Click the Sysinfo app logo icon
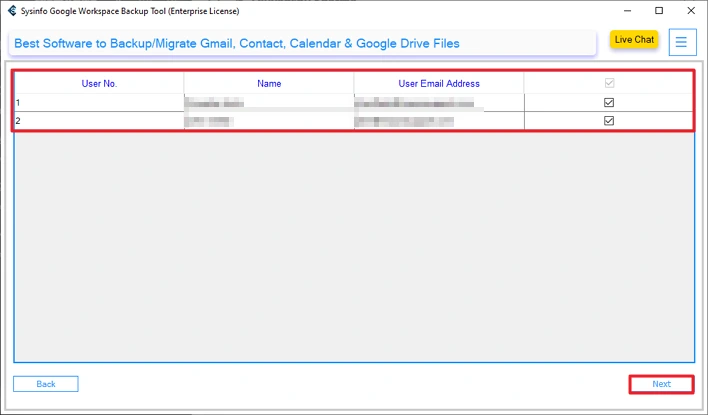 [12, 10]
